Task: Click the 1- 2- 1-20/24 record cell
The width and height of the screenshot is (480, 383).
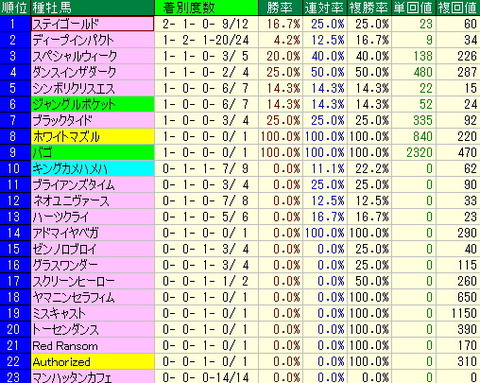Action: [x=206, y=40]
